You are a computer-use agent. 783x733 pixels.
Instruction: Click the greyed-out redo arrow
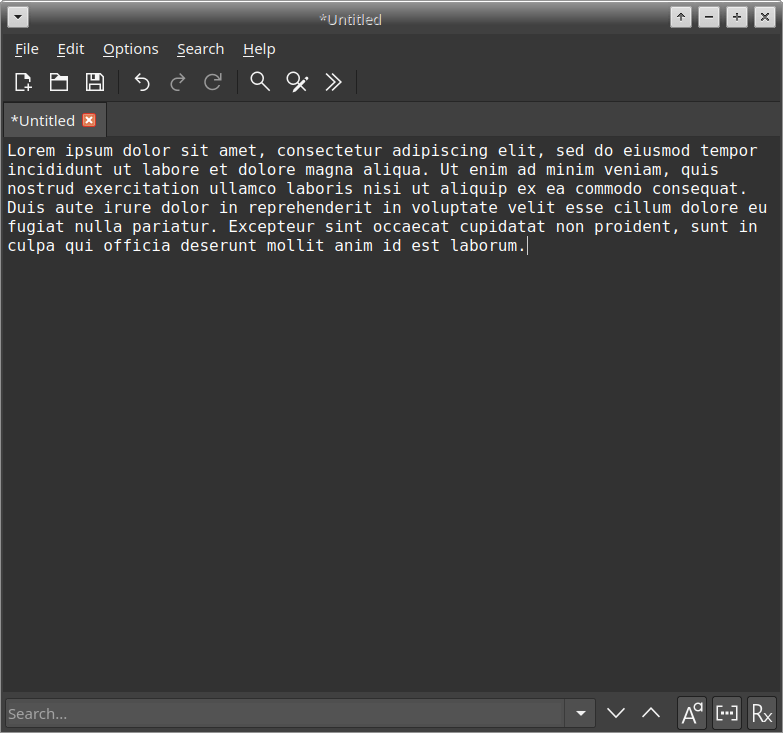tap(178, 82)
